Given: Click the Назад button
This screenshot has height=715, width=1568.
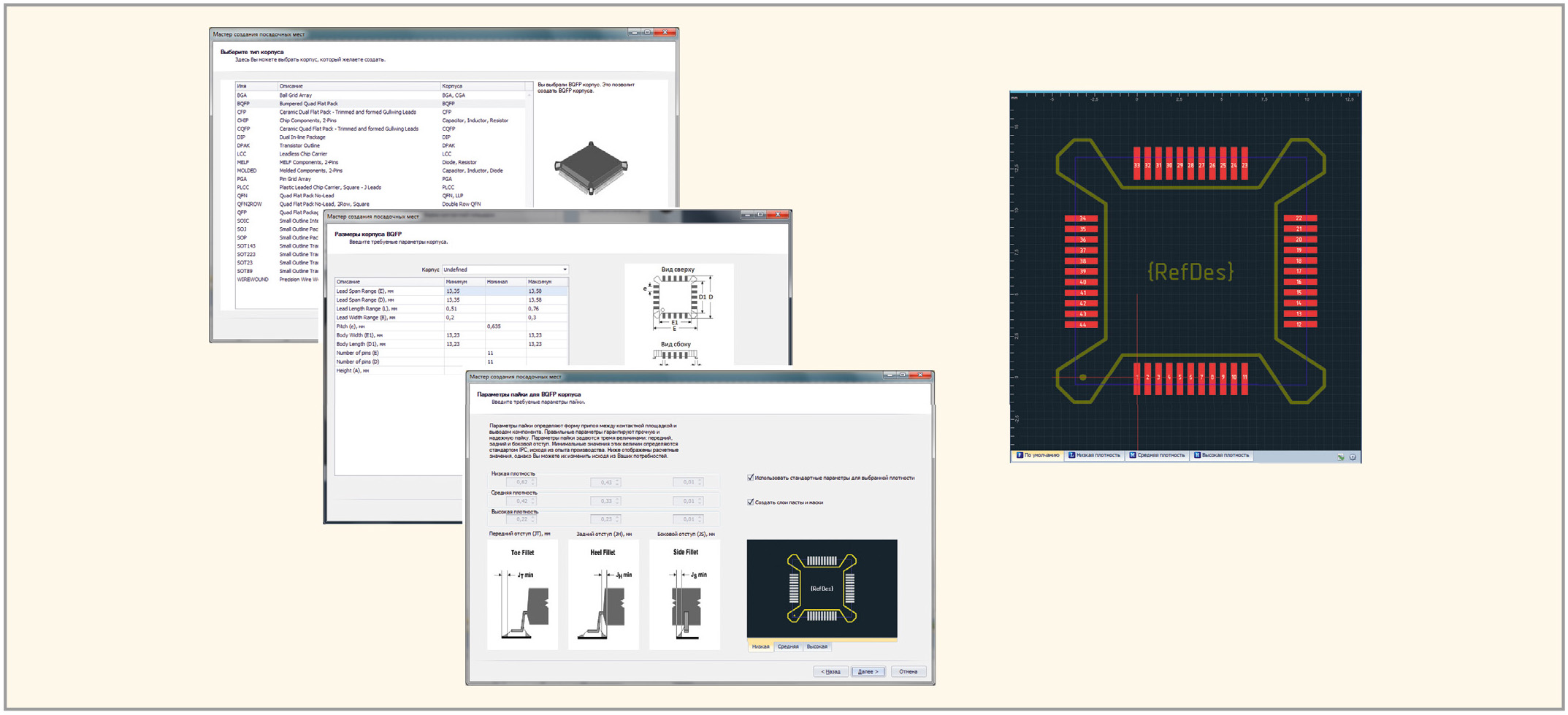Looking at the screenshot, I should pyautogui.click(x=830, y=672).
